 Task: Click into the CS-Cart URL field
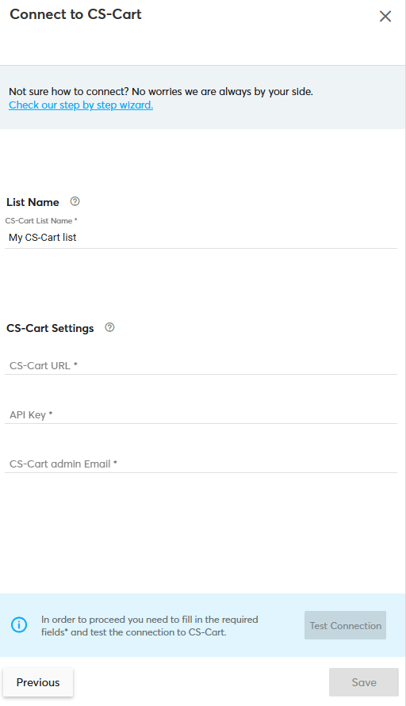(x=201, y=365)
